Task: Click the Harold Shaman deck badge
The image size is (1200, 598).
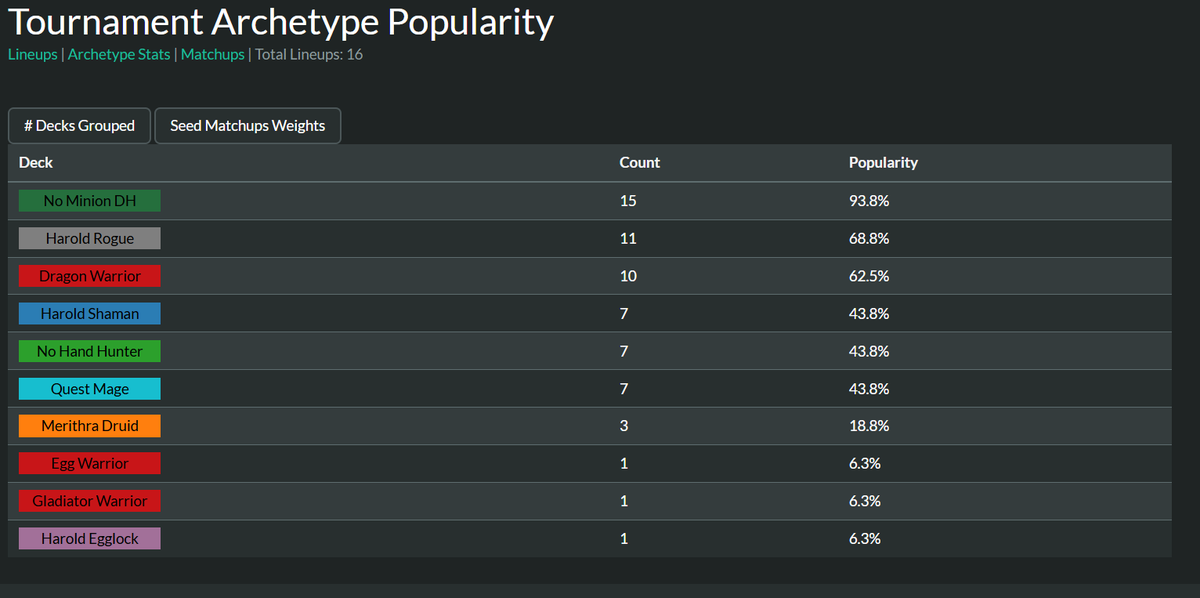Action: coord(90,313)
